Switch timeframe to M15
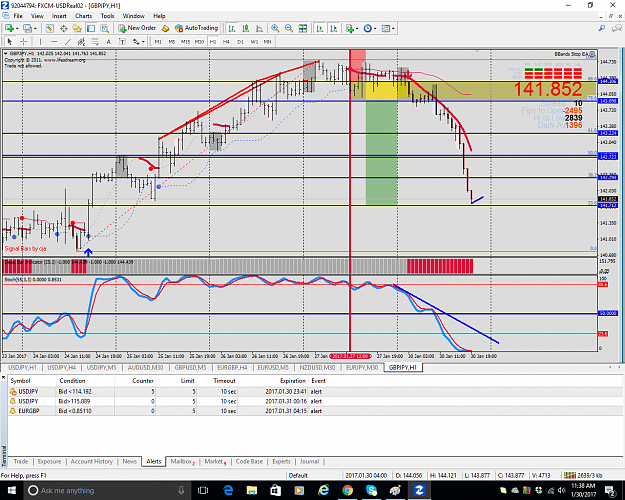The image size is (625, 500). (x=185, y=41)
